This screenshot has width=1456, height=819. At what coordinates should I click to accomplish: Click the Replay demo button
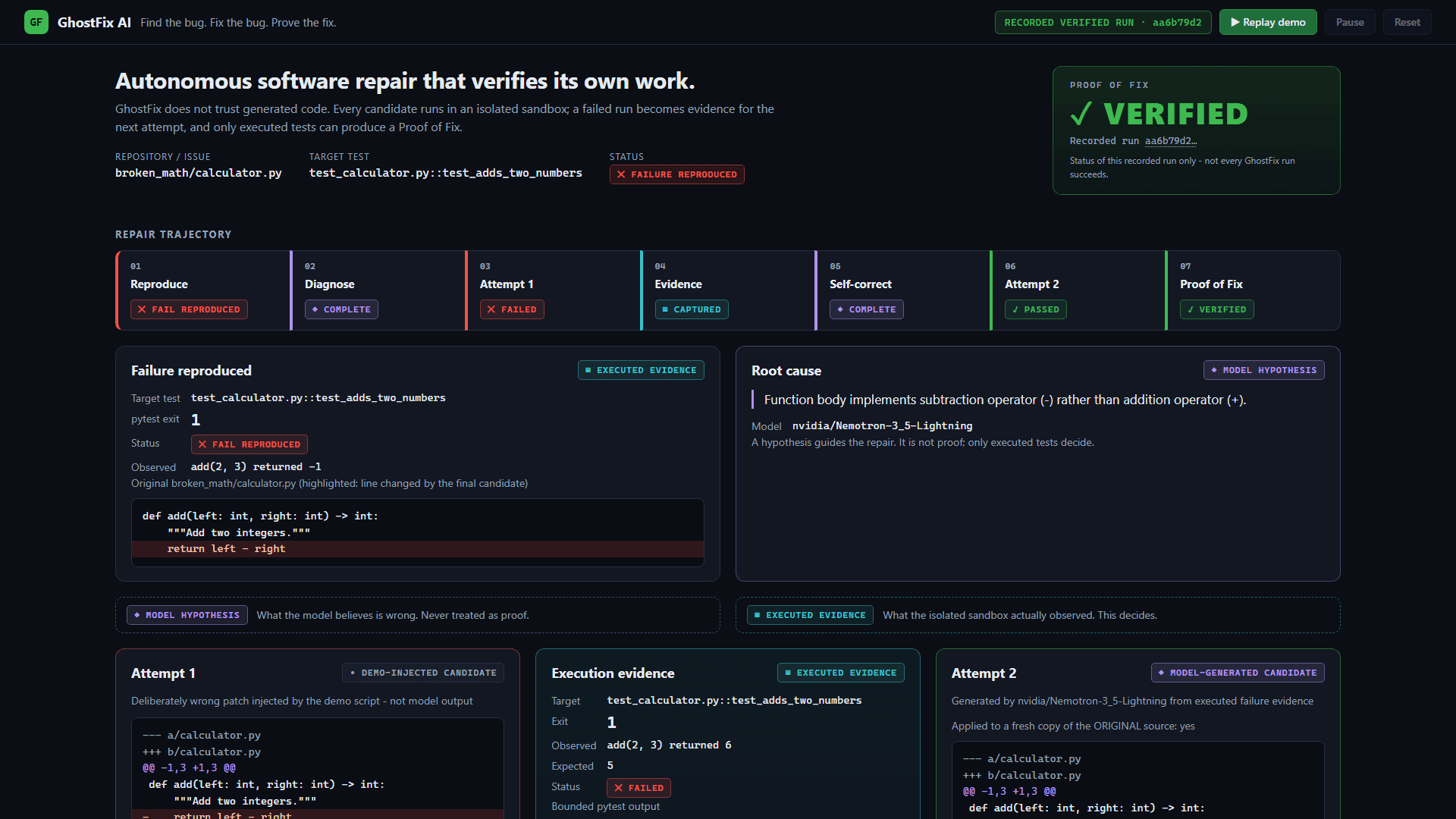click(1268, 22)
